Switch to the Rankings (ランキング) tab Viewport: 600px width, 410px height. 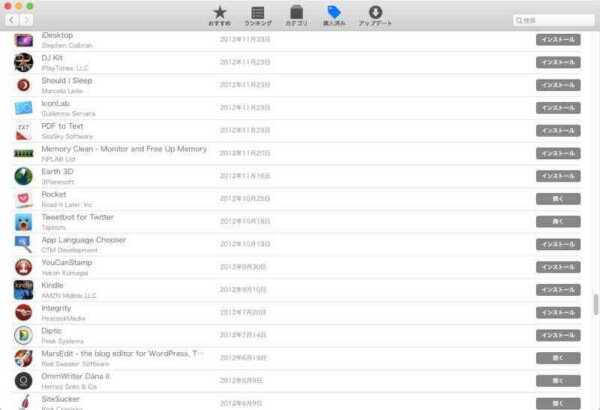pos(258,15)
